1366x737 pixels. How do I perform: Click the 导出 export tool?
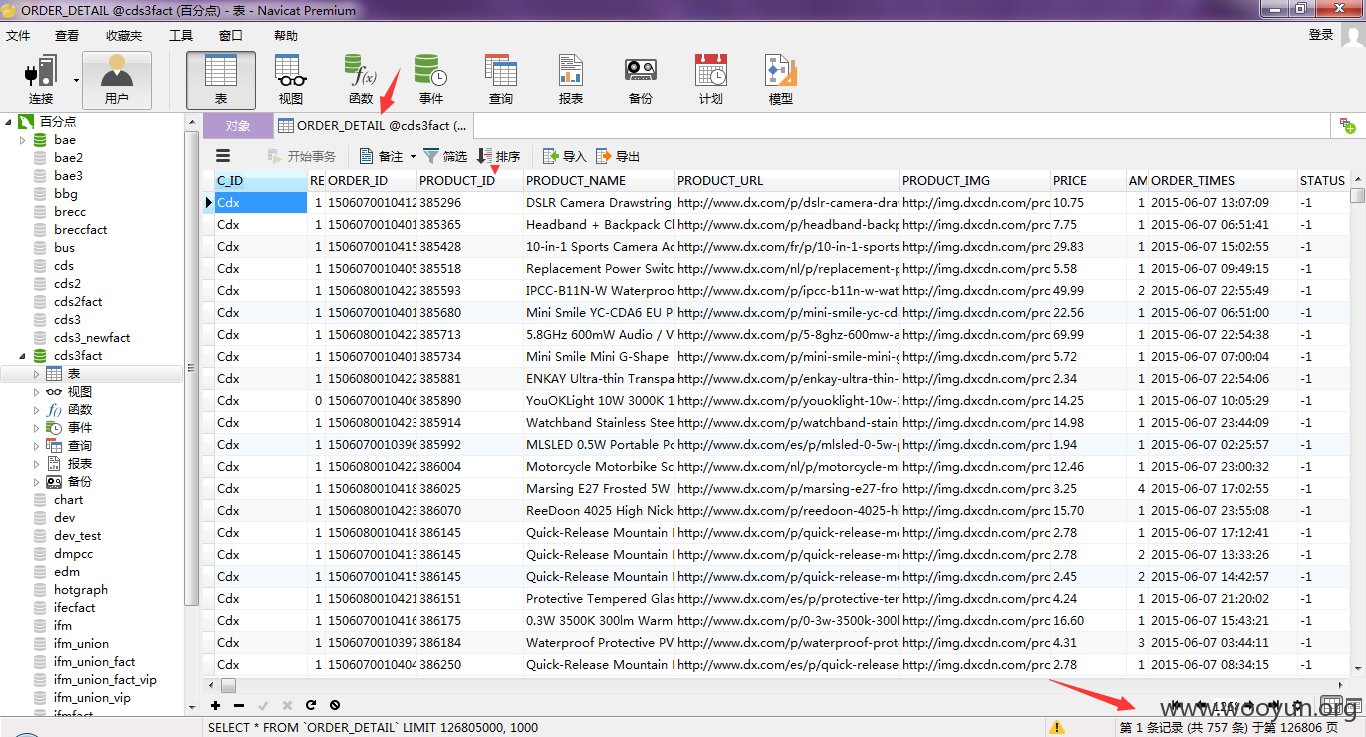point(618,156)
